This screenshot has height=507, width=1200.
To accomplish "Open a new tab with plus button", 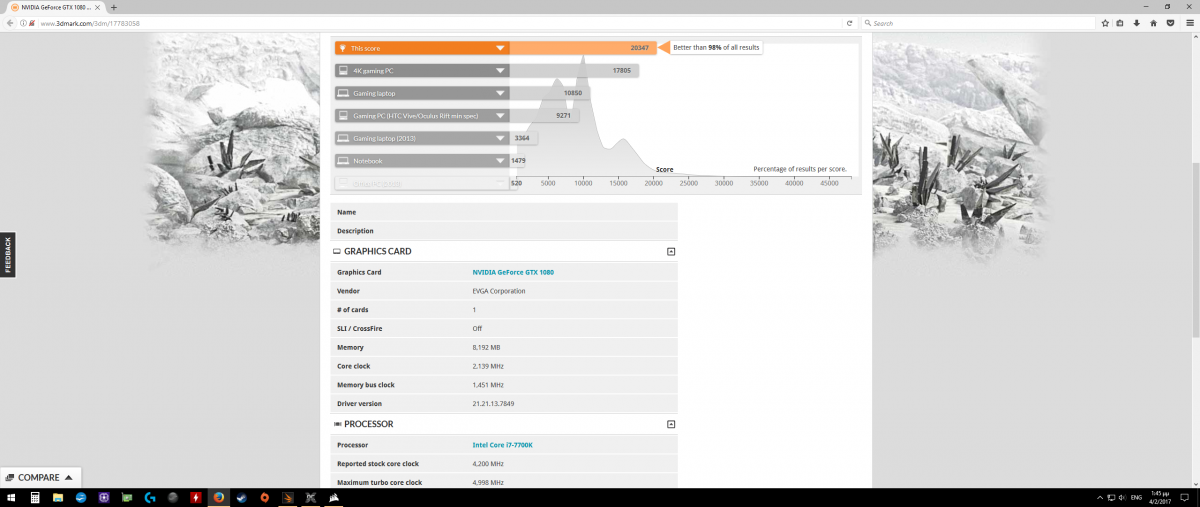I will [x=114, y=7].
